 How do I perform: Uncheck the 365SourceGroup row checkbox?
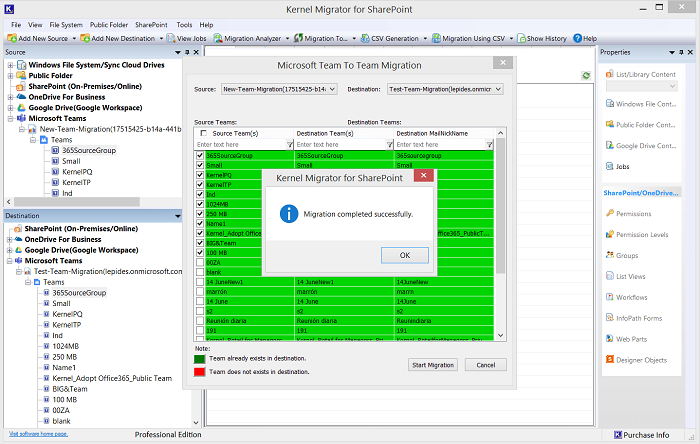pos(201,157)
